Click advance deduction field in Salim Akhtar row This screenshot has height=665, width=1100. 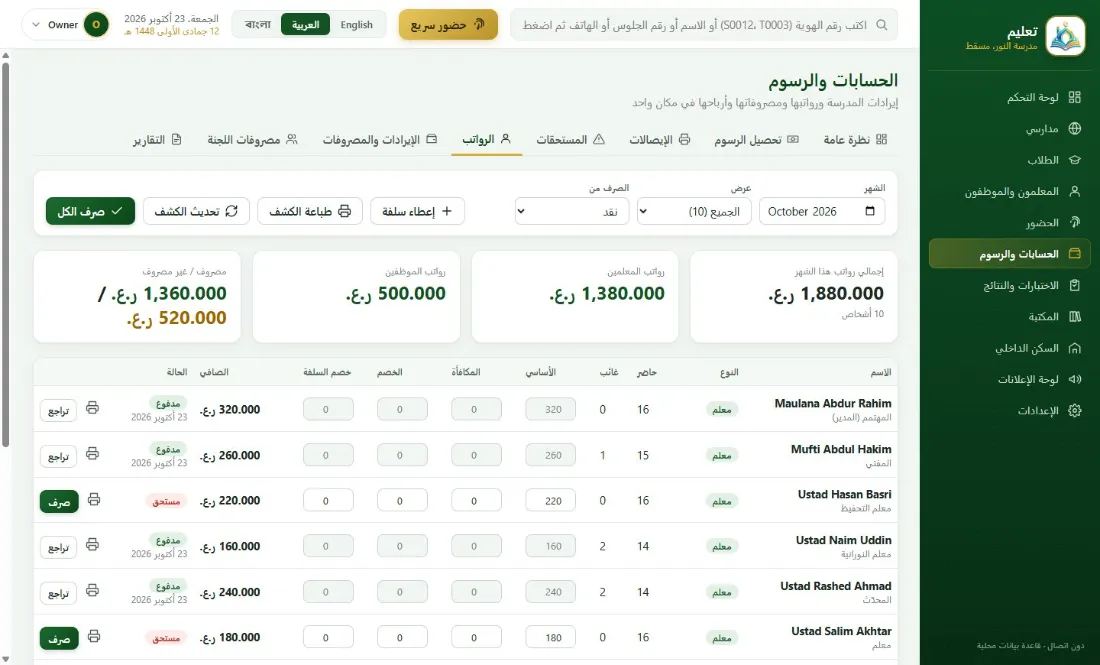[x=328, y=638]
